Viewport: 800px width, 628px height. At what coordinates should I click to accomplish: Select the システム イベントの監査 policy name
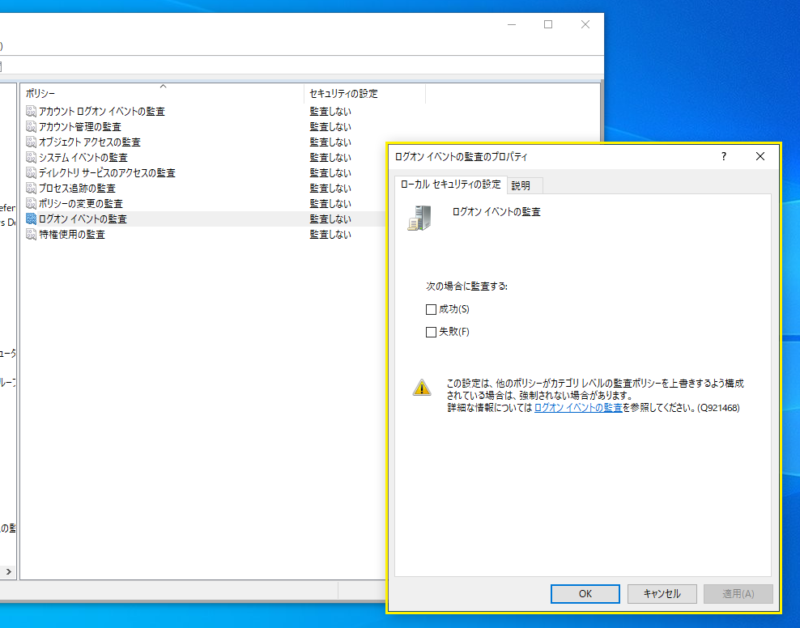pos(83,157)
